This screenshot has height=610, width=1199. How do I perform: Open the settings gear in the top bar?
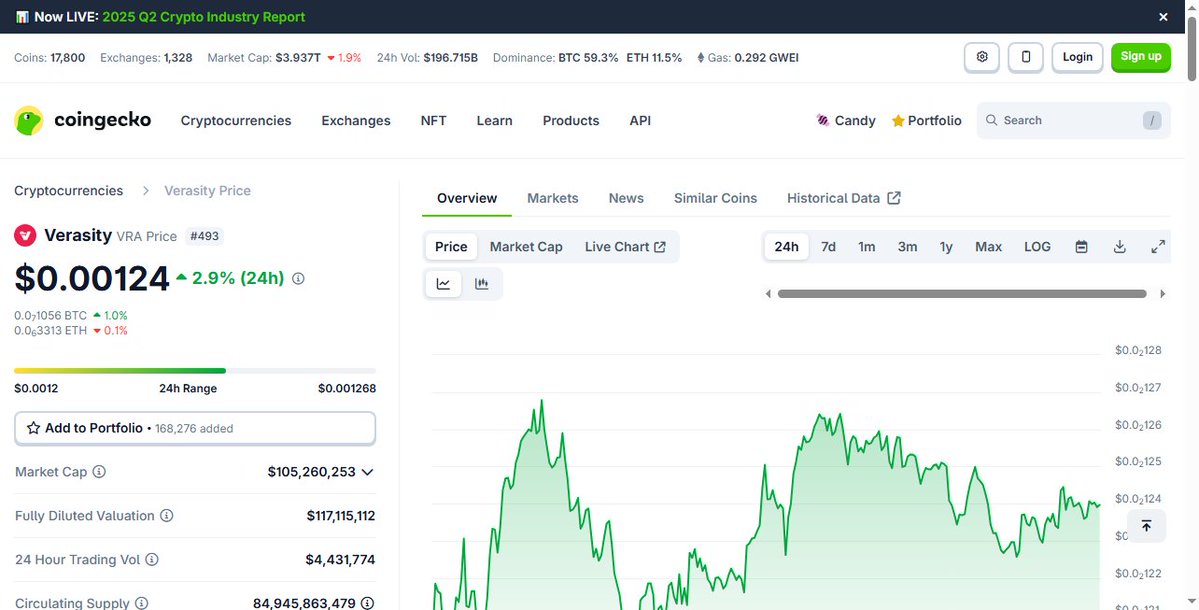coord(982,57)
